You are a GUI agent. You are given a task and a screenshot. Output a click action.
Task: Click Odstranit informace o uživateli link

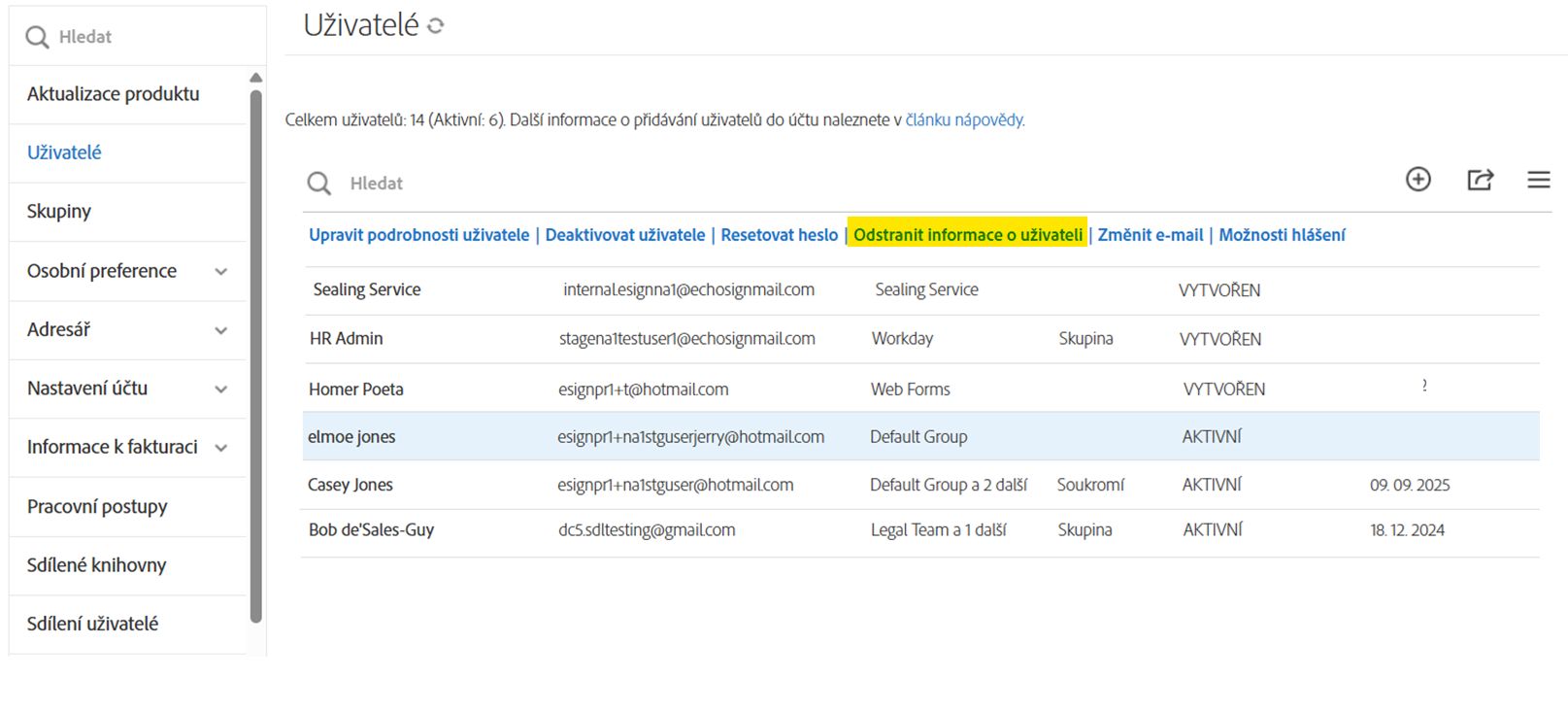click(967, 235)
